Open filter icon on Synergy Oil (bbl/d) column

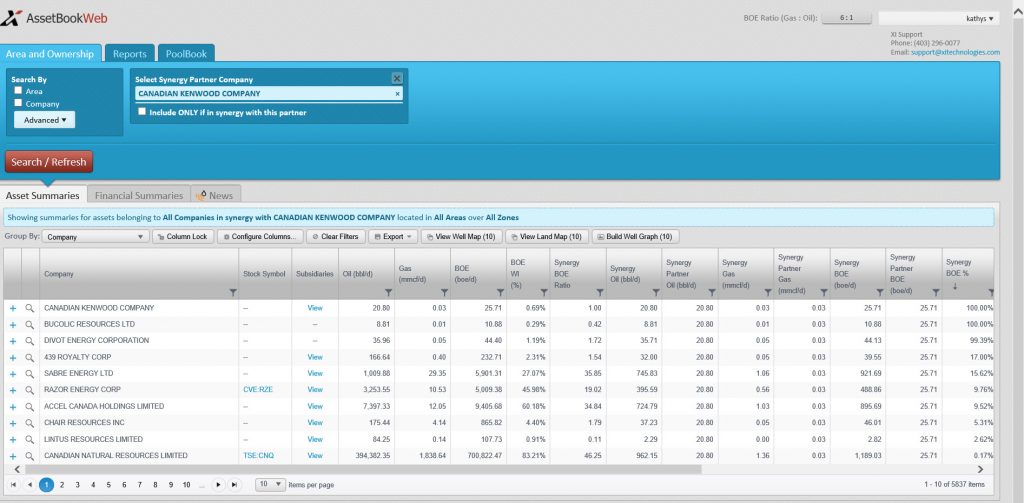pos(656,293)
